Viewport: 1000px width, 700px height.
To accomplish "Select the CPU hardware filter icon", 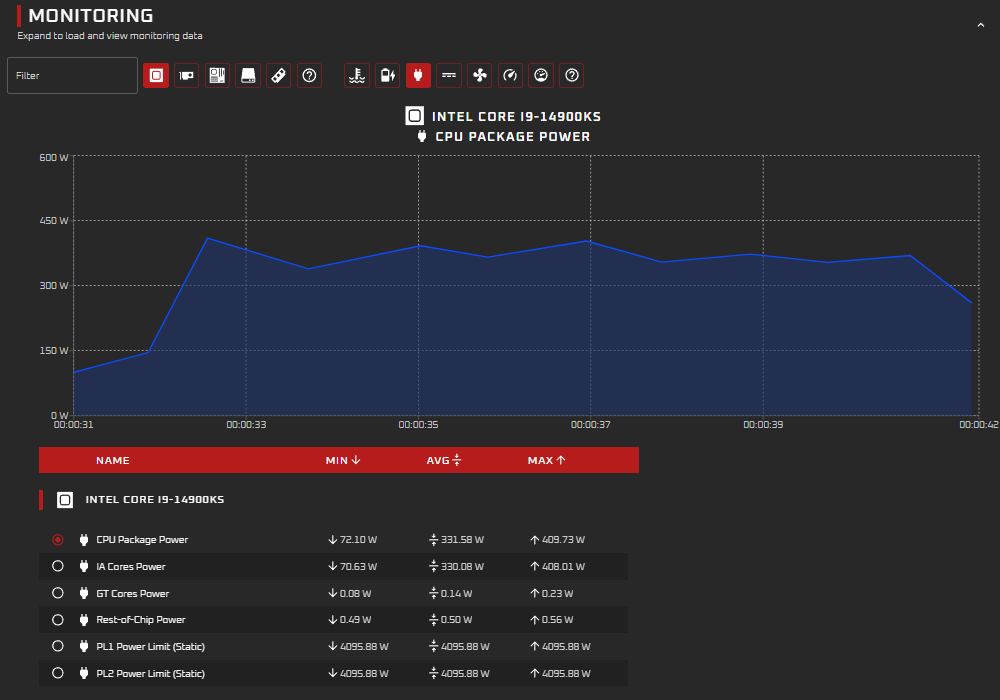I will 156,75.
